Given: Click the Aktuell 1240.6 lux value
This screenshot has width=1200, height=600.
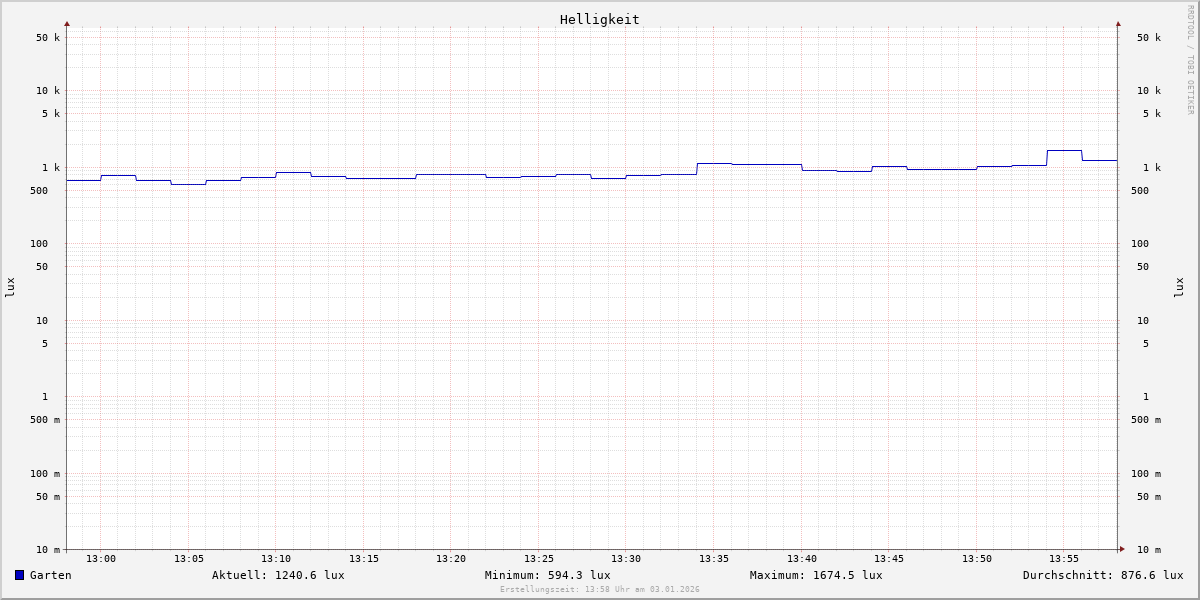Looking at the screenshot, I should [x=278, y=575].
